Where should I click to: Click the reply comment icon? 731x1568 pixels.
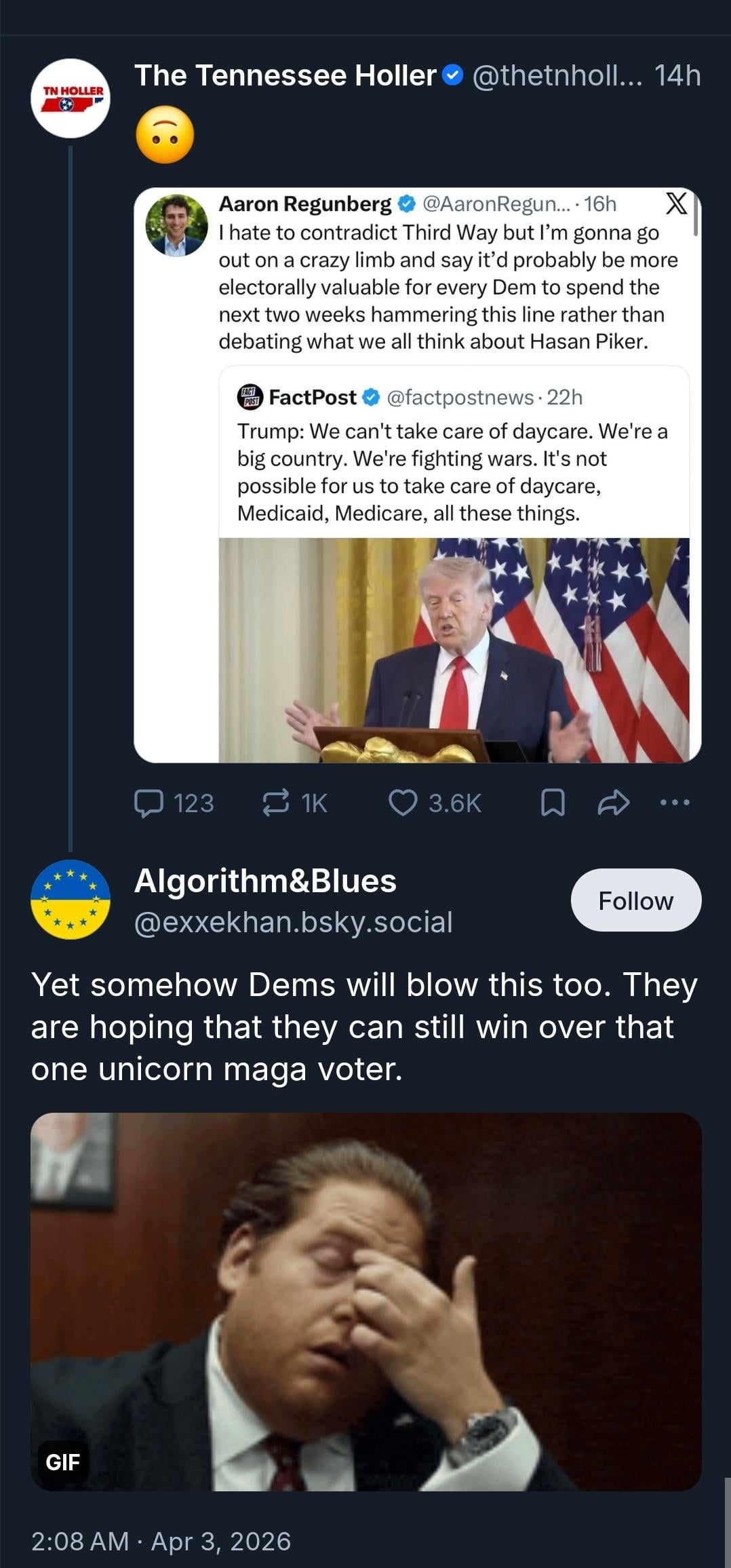(149, 803)
